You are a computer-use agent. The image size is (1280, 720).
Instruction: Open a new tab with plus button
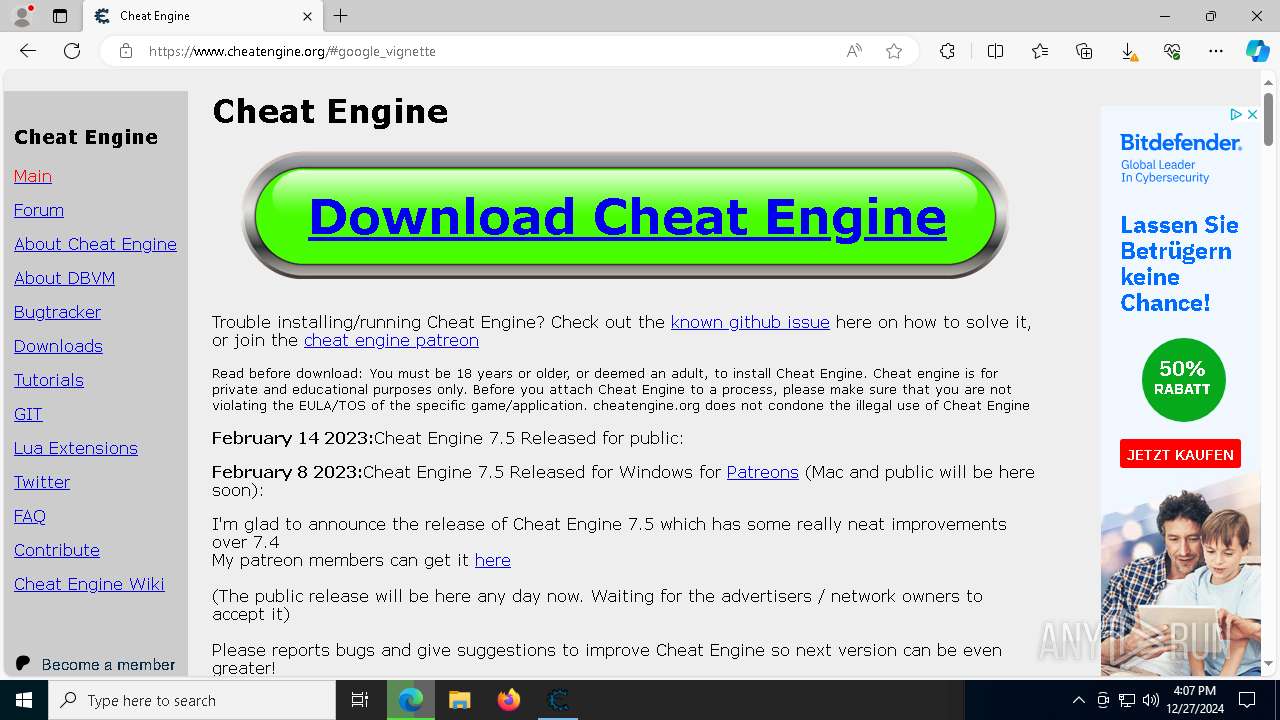point(341,16)
